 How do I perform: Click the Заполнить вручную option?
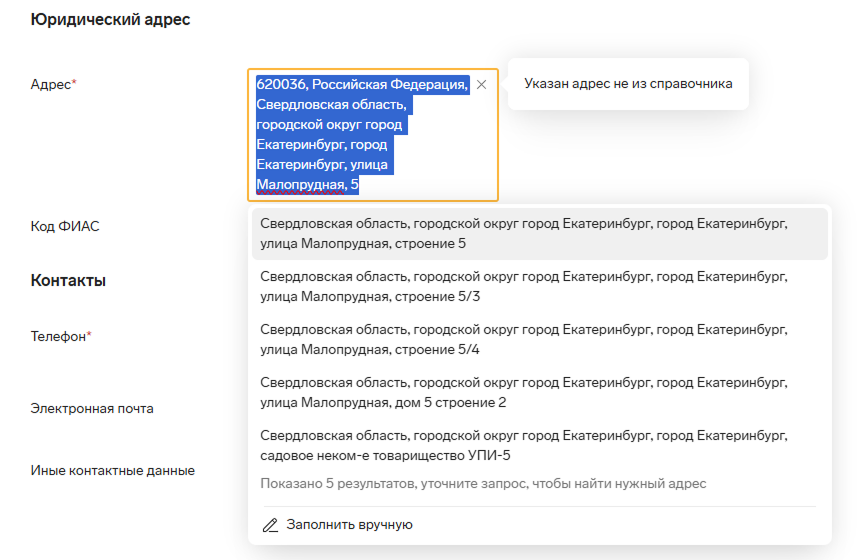point(349,525)
